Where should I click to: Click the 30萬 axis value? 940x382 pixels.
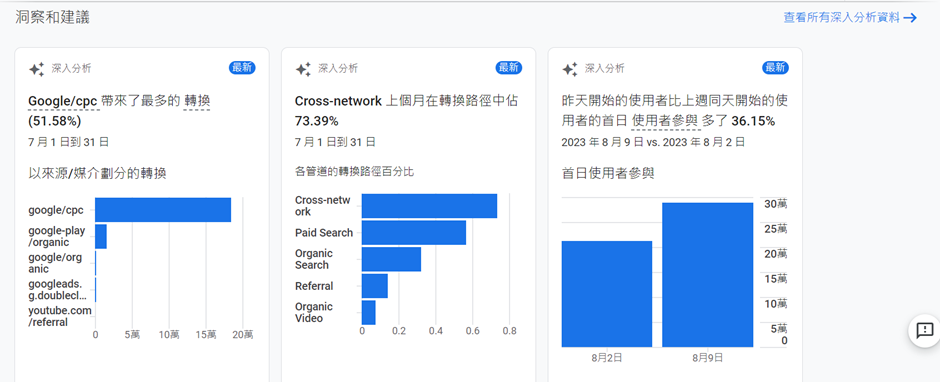(x=775, y=204)
